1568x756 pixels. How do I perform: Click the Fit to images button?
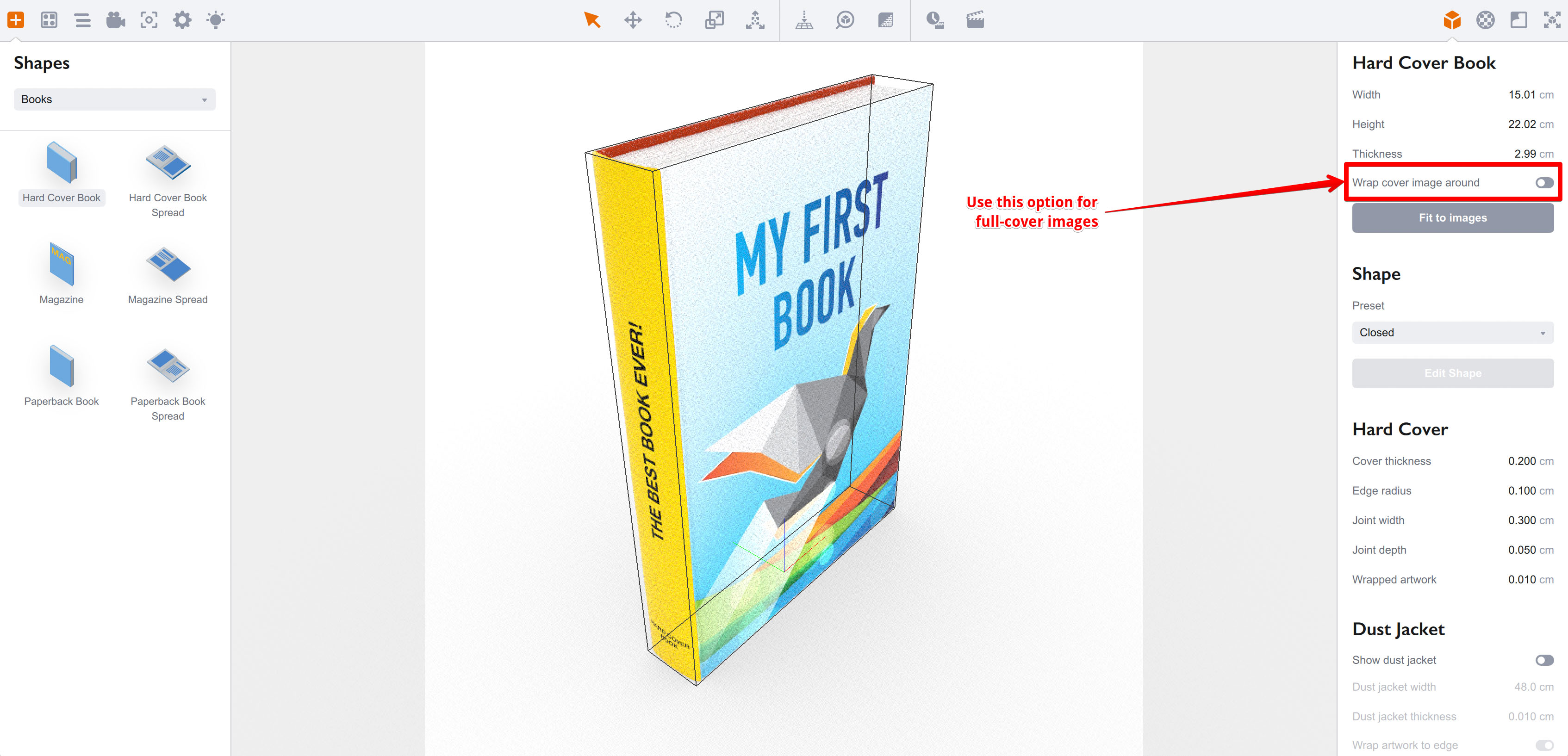pyautogui.click(x=1452, y=217)
